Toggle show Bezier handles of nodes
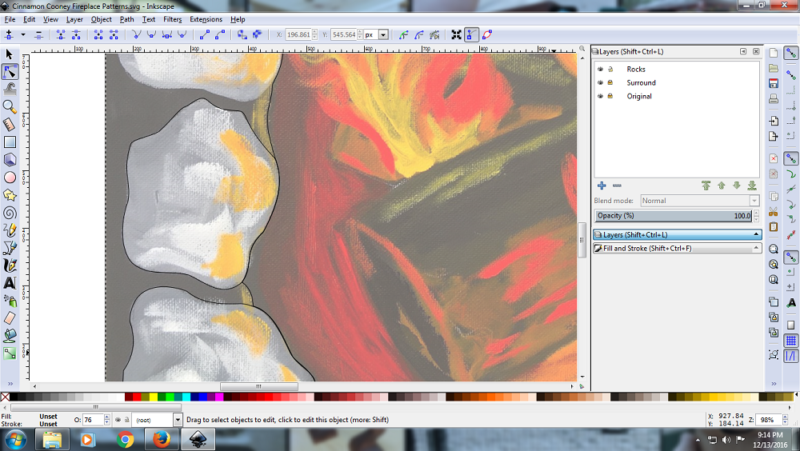This screenshot has height=451, width=800. pos(471,35)
